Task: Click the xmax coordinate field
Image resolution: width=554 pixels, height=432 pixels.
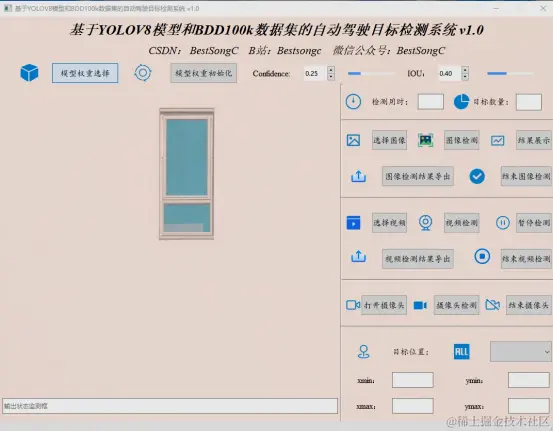Action: pyautogui.click(x=413, y=406)
